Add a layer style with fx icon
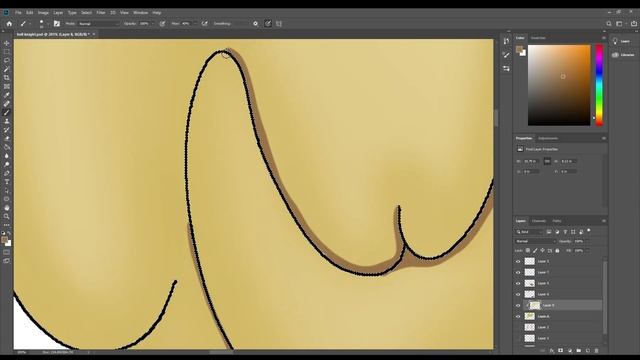Image resolution: width=640 pixels, height=360 pixels. [x=551, y=351]
